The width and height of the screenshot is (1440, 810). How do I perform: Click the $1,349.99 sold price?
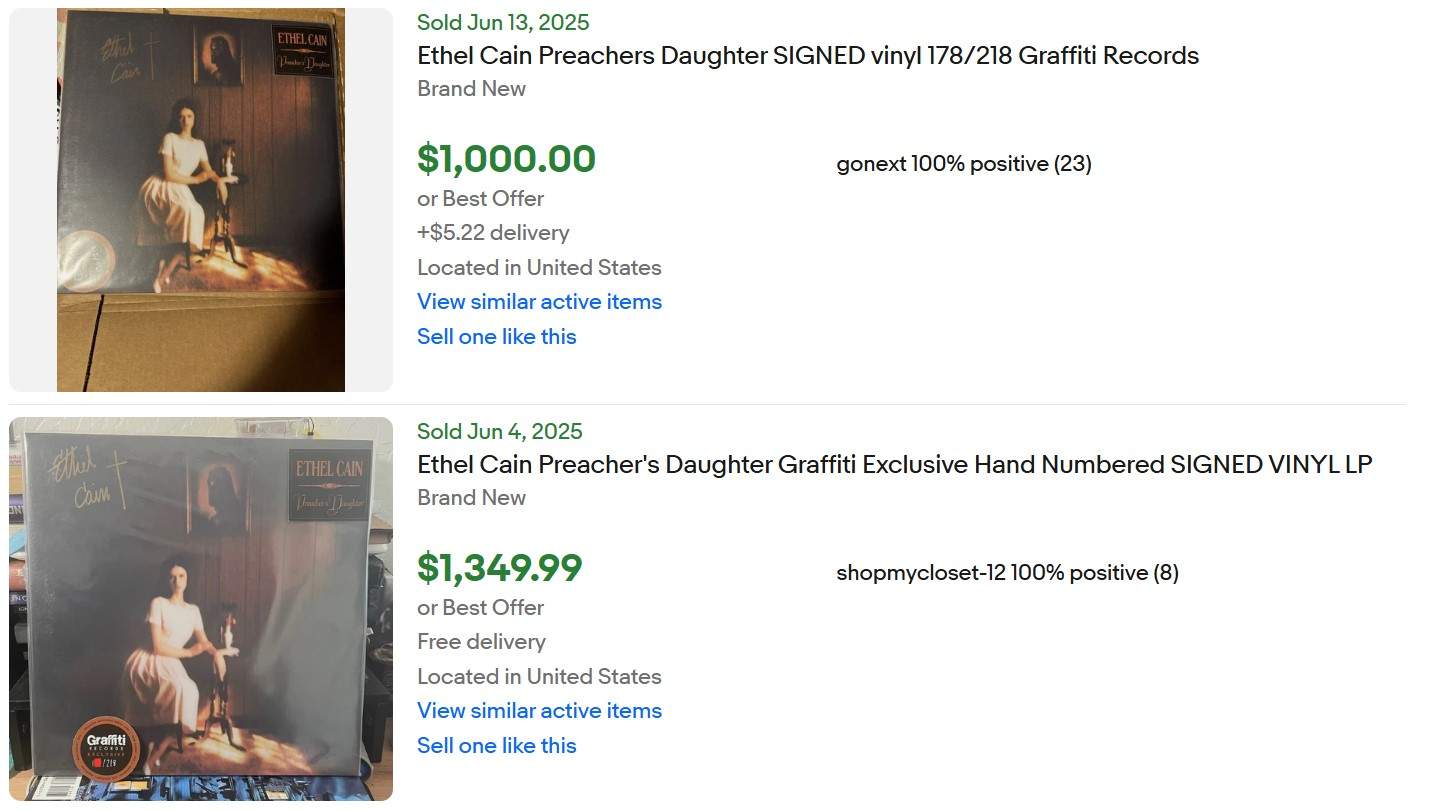[x=499, y=568]
